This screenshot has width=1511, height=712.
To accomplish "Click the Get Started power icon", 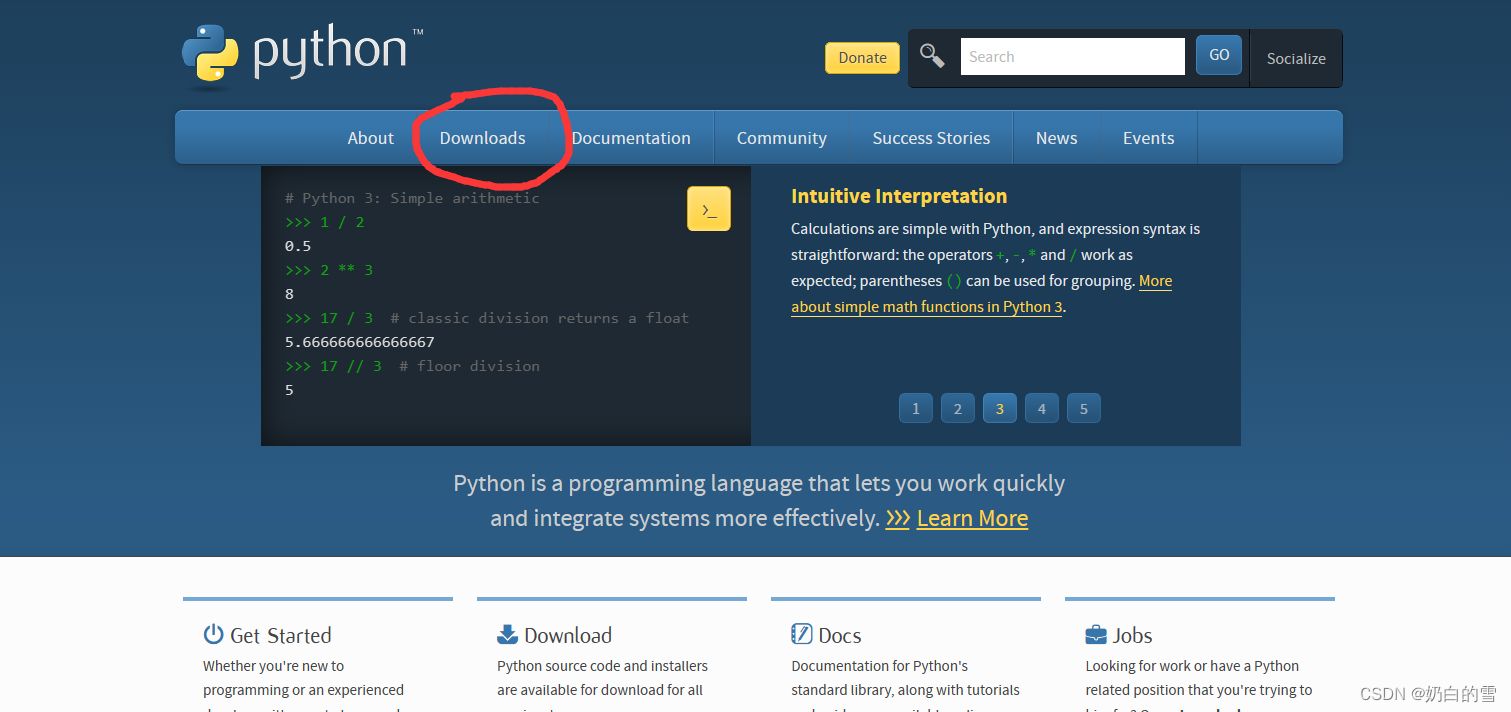I will [x=213, y=634].
